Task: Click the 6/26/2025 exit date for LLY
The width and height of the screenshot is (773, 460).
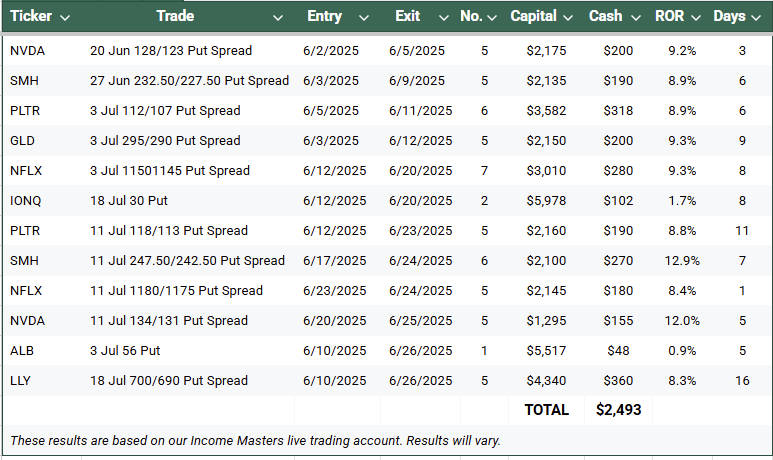Action: (x=421, y=381)
